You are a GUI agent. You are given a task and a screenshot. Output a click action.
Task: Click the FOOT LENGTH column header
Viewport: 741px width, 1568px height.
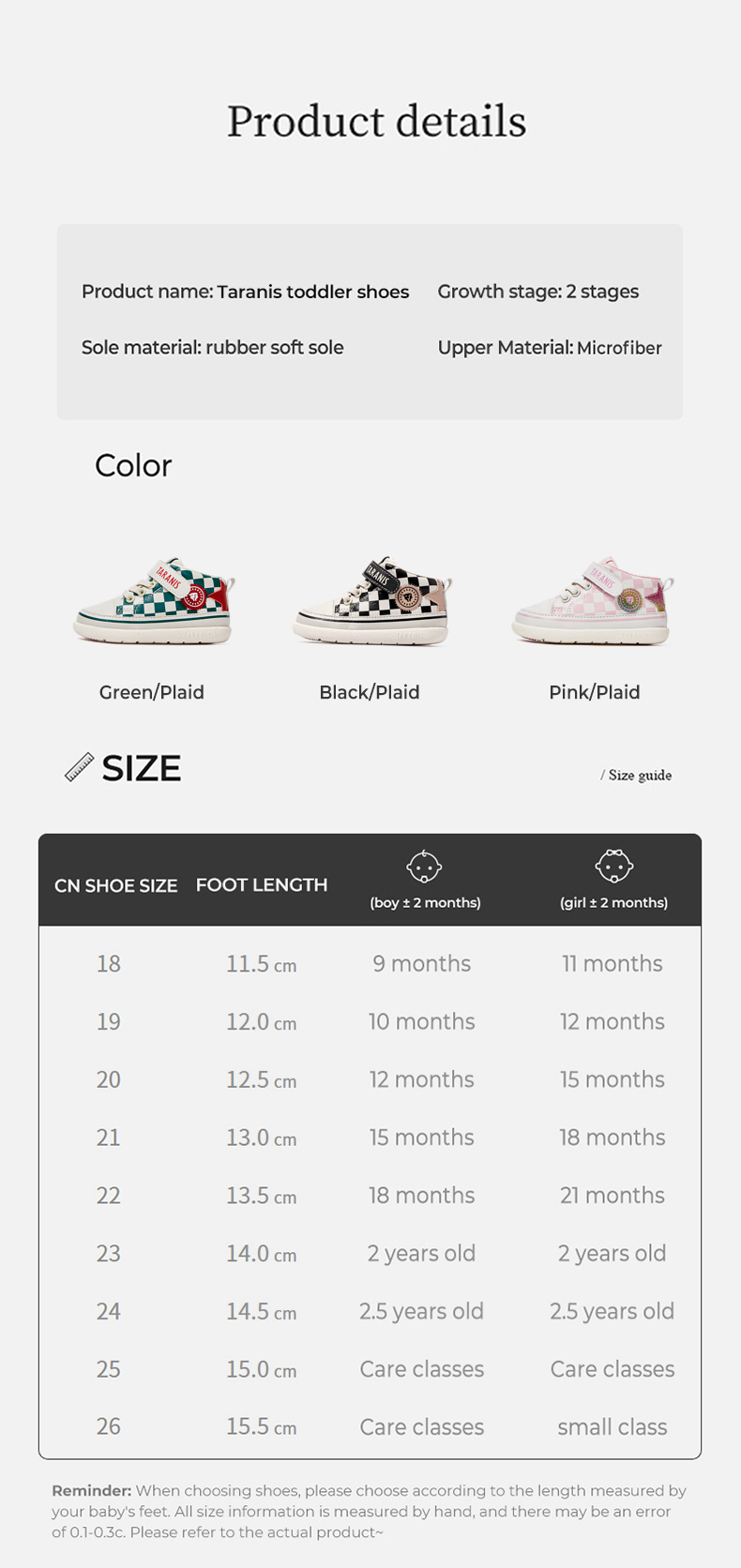[262, 884]
